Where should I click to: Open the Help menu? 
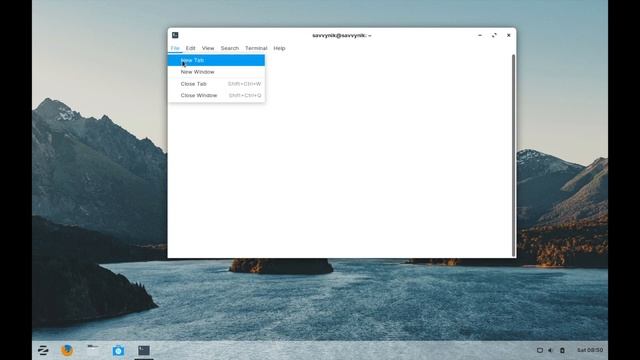click(279, 48)
